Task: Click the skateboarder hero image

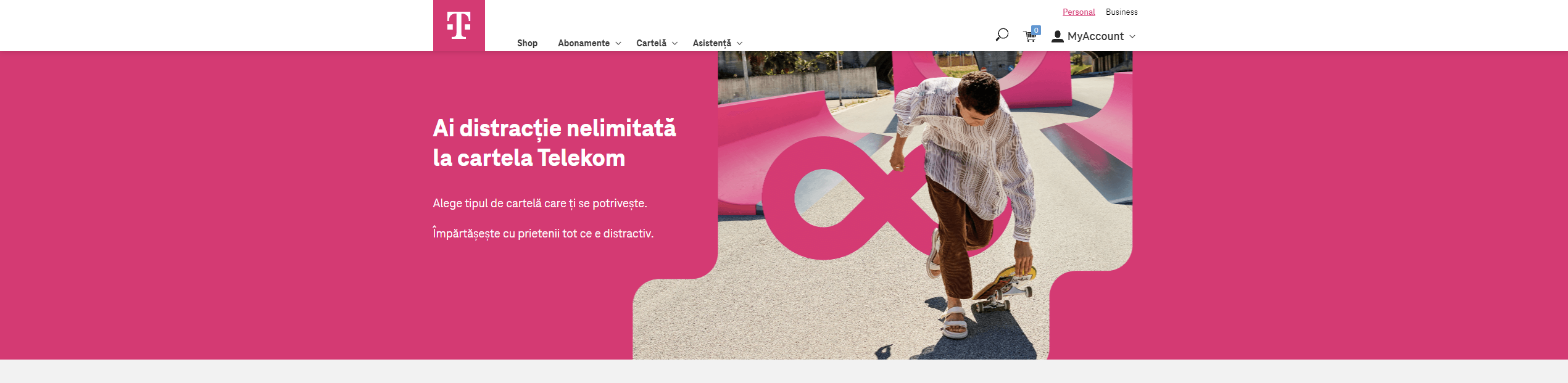Action: 882,205
